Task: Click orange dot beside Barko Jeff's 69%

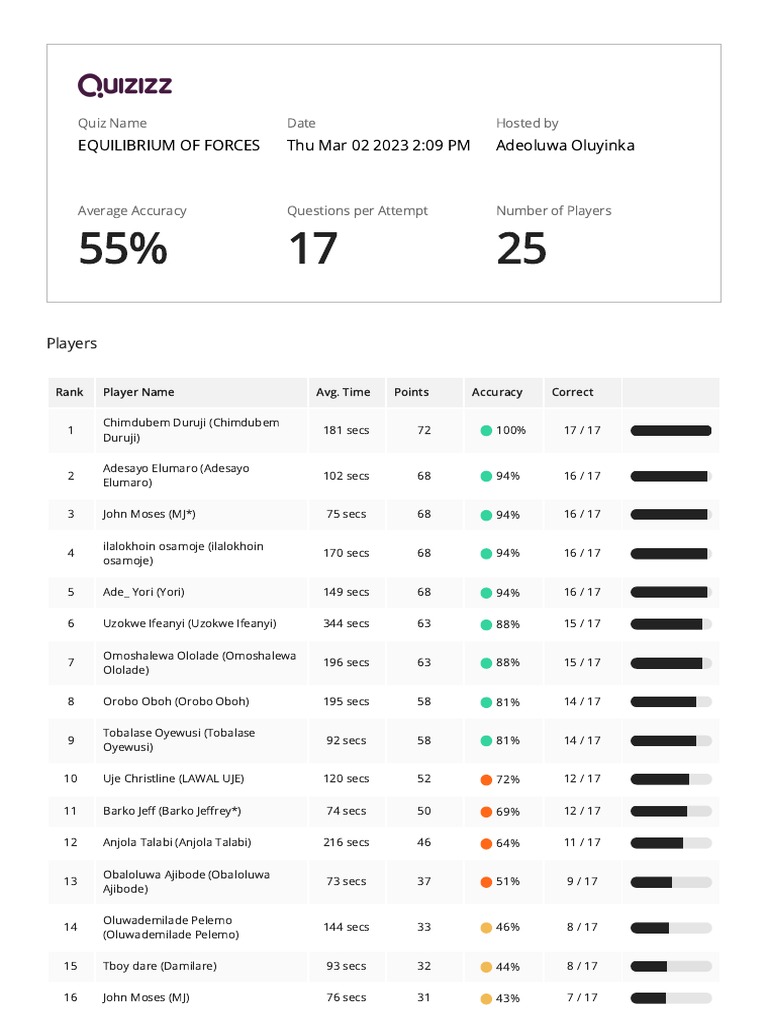Action: point(486,812)
